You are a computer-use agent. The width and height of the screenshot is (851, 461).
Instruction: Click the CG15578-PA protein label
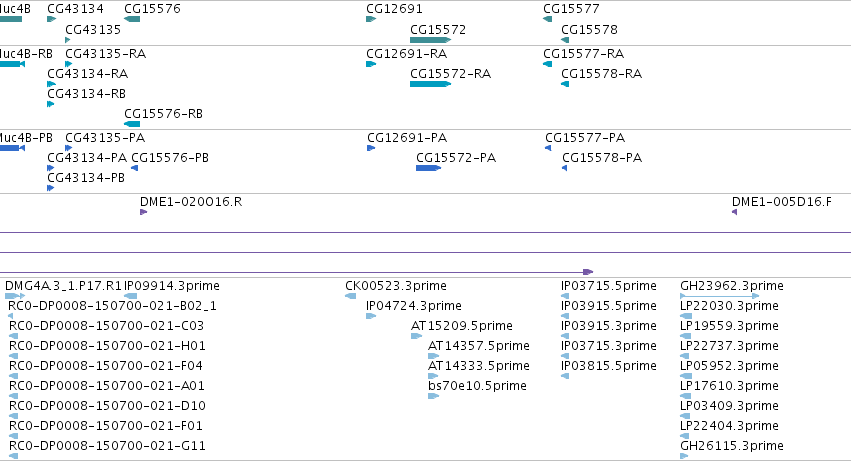(602, 158)
